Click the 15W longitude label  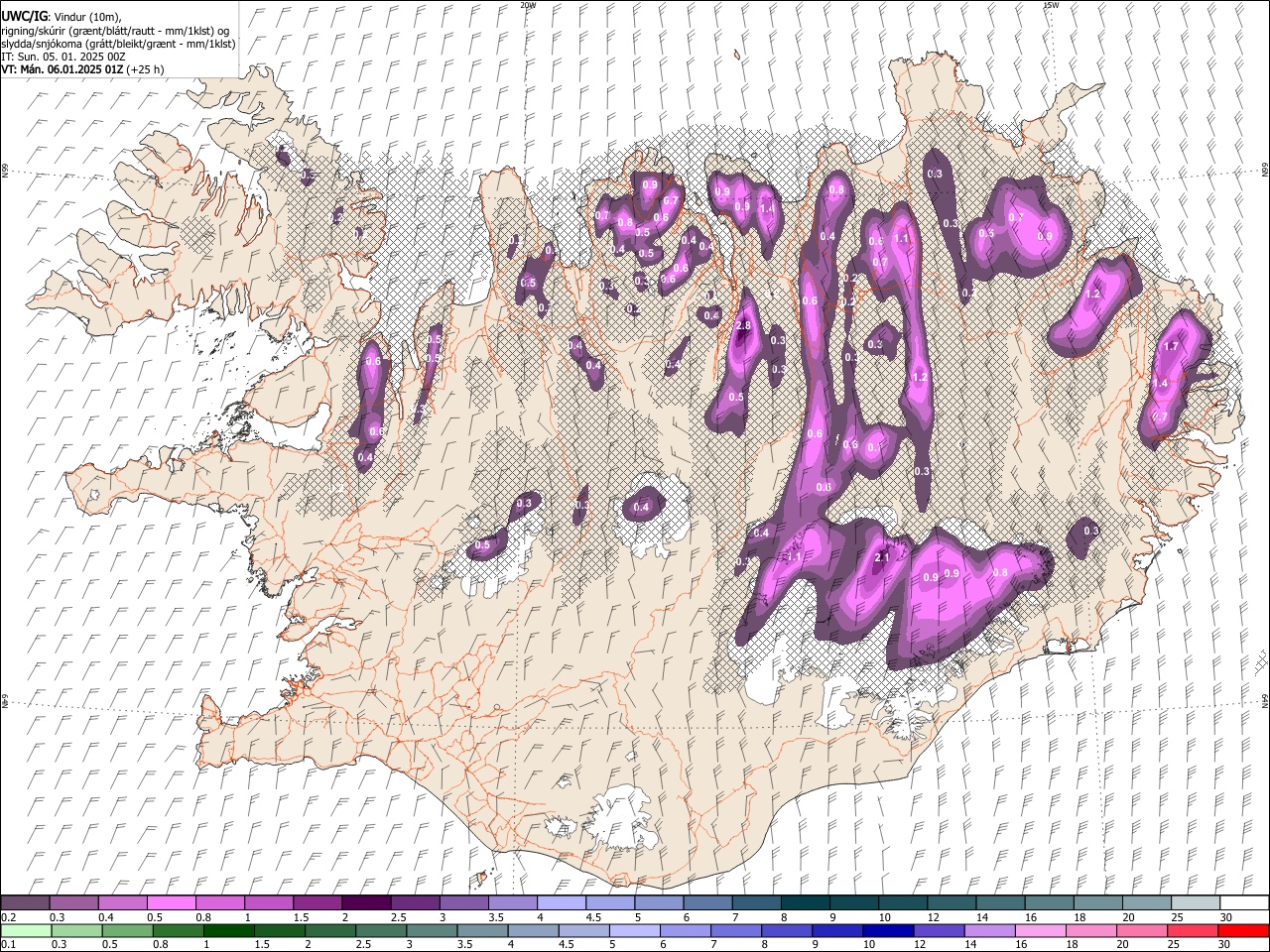[x=1051, y=5]
